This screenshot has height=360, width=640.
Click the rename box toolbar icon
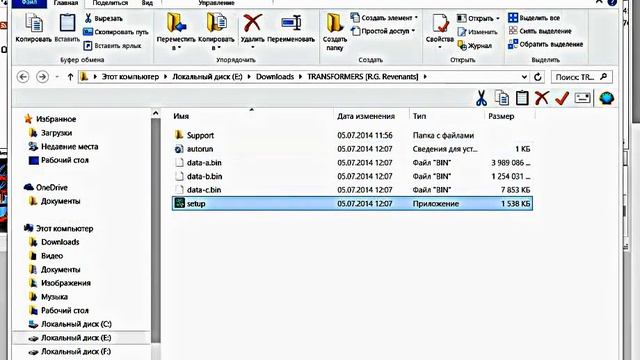pyautogui.click(x=582, y=98)
